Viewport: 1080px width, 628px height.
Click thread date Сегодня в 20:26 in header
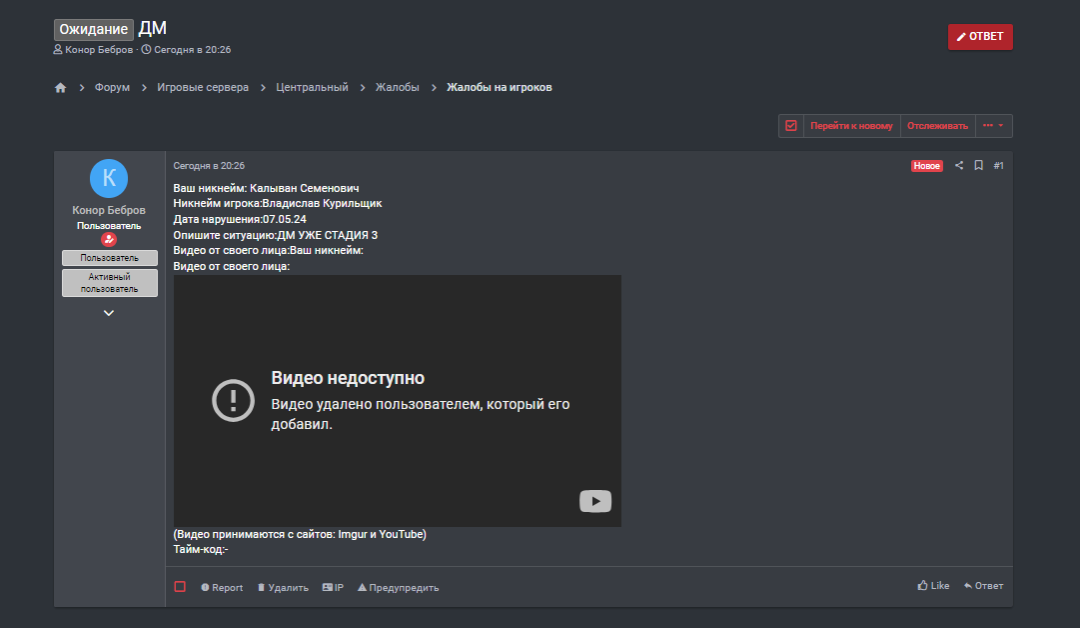point(192,50)
